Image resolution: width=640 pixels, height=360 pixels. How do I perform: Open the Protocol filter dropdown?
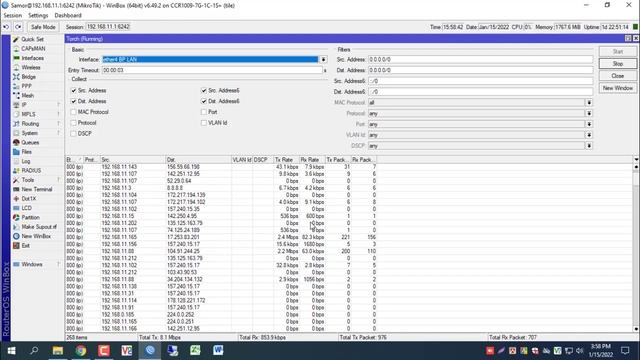coord(589,113)
